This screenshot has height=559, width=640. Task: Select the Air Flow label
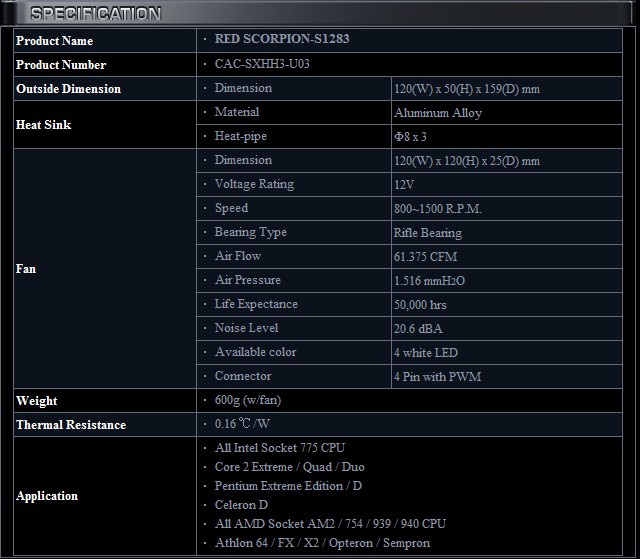coord(238,256)
